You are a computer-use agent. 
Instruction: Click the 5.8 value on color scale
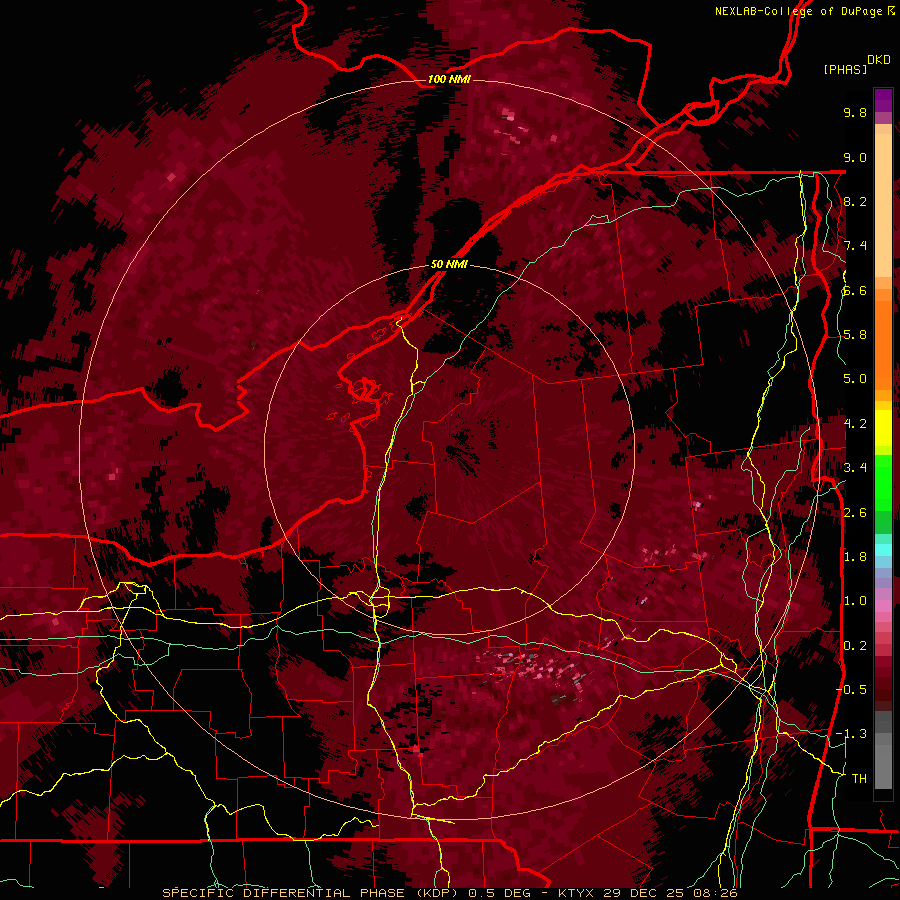click(855, 335)
